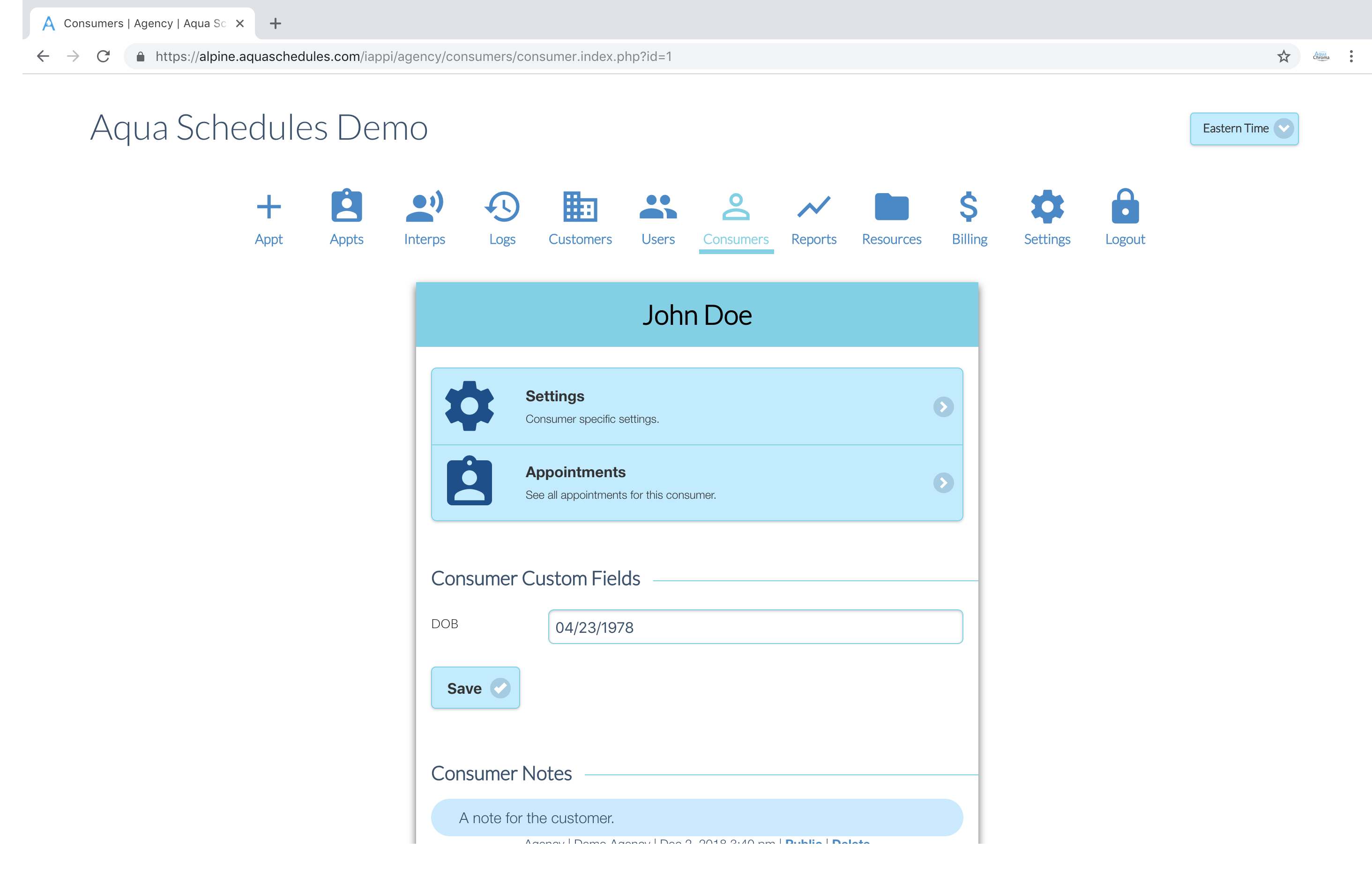The image size is (1372, 870).
Task: Click the Billing navigation label
Action: coord(969,240)
